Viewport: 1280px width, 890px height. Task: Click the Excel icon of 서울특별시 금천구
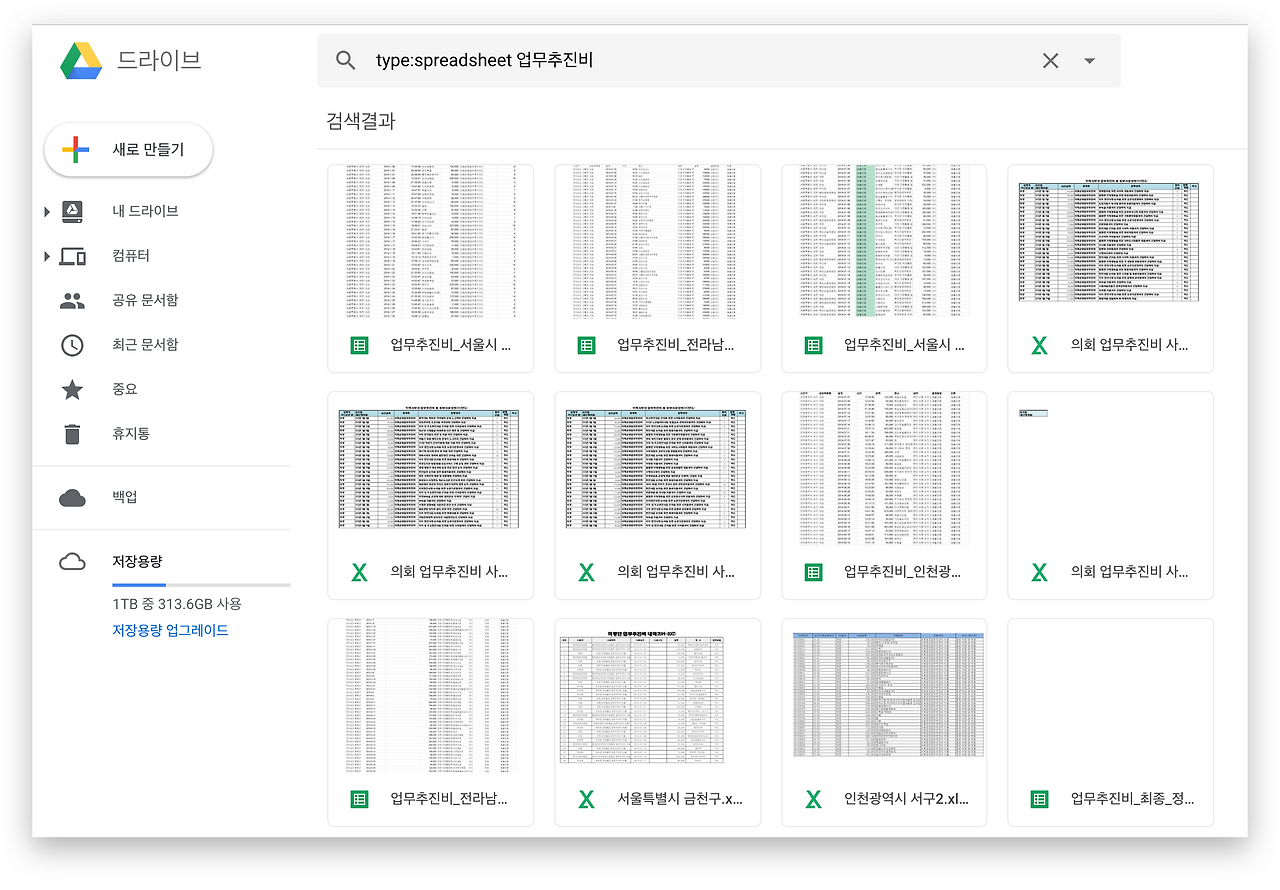coord(586,799)
